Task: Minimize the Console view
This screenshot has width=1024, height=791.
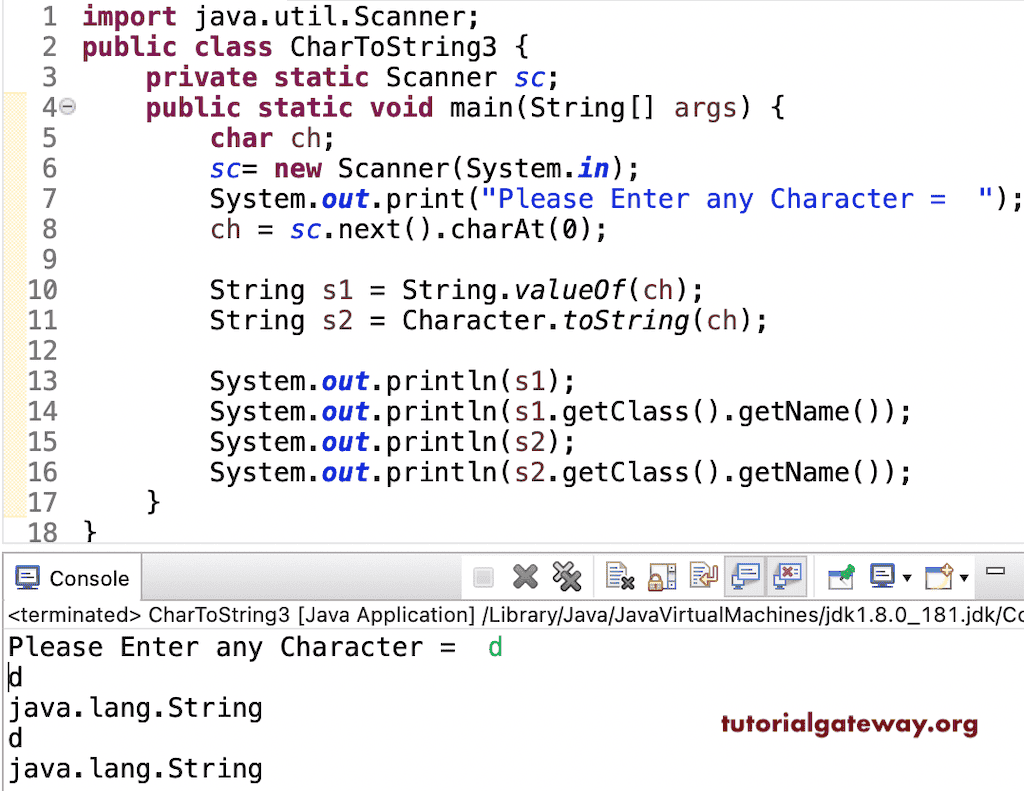Action: tap(996, 570)
